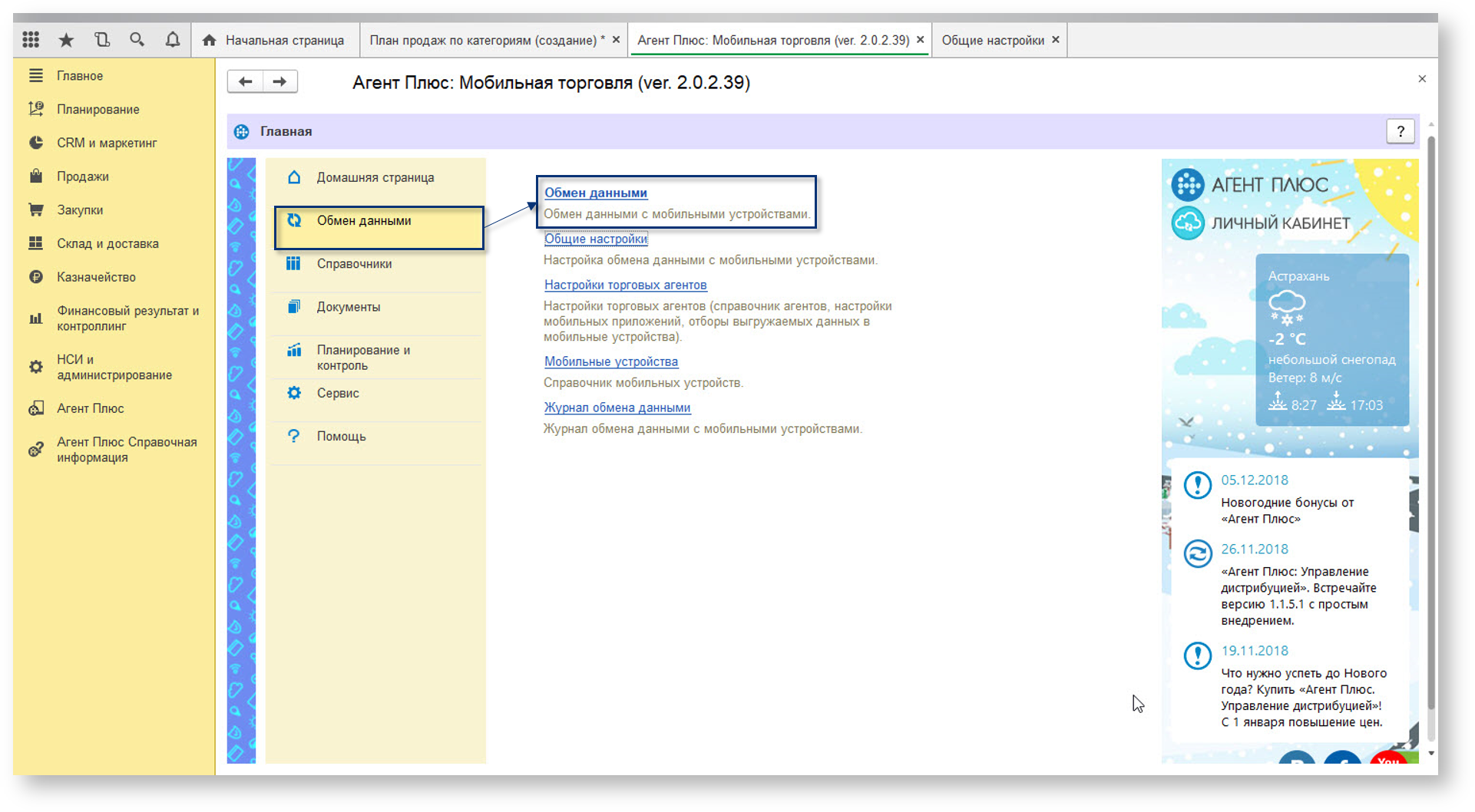Click the Склад и доставка icon
This screenshot has height=812, width=1475.
click(35, 243)
